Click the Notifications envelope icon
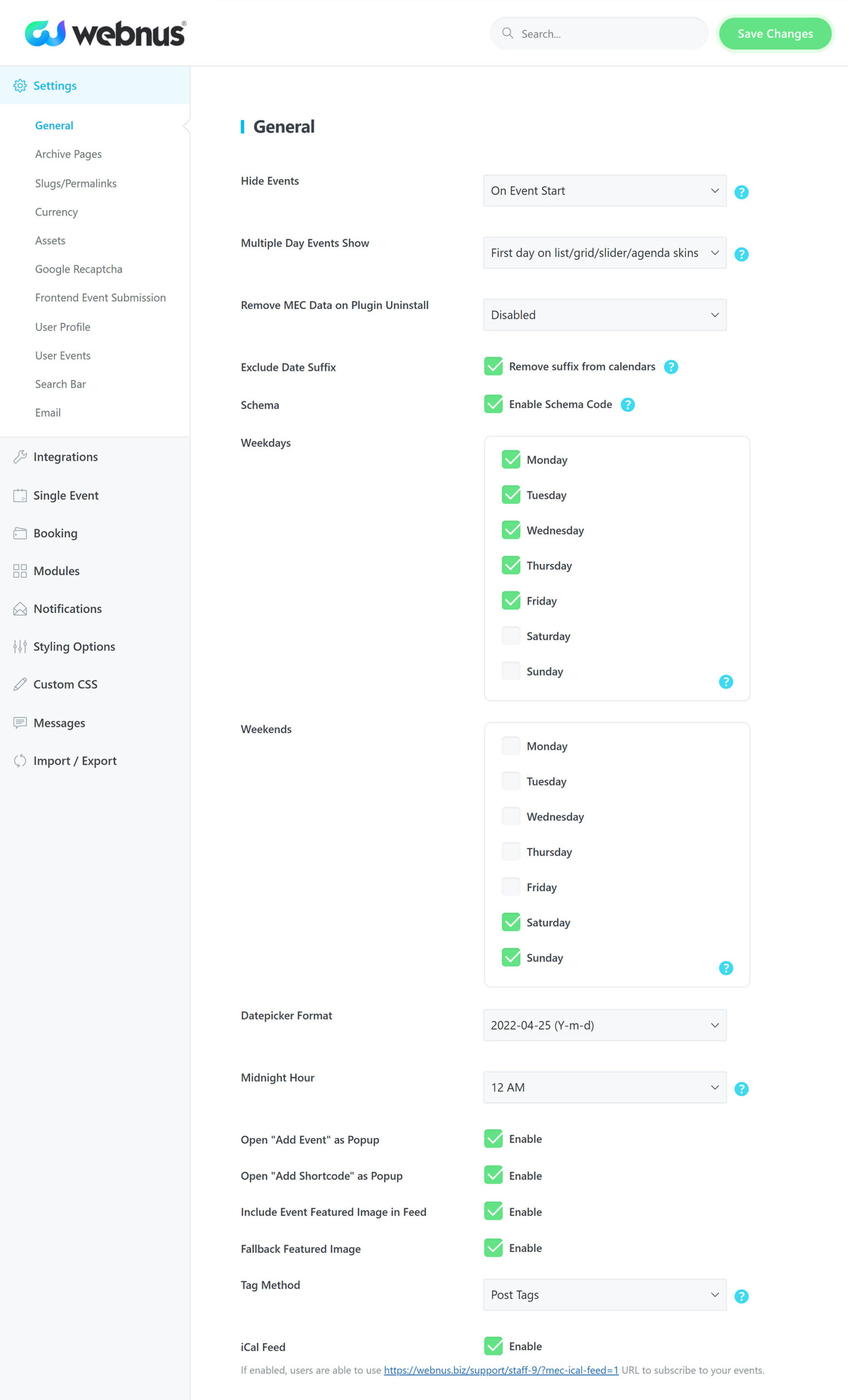 pos(20,609)
